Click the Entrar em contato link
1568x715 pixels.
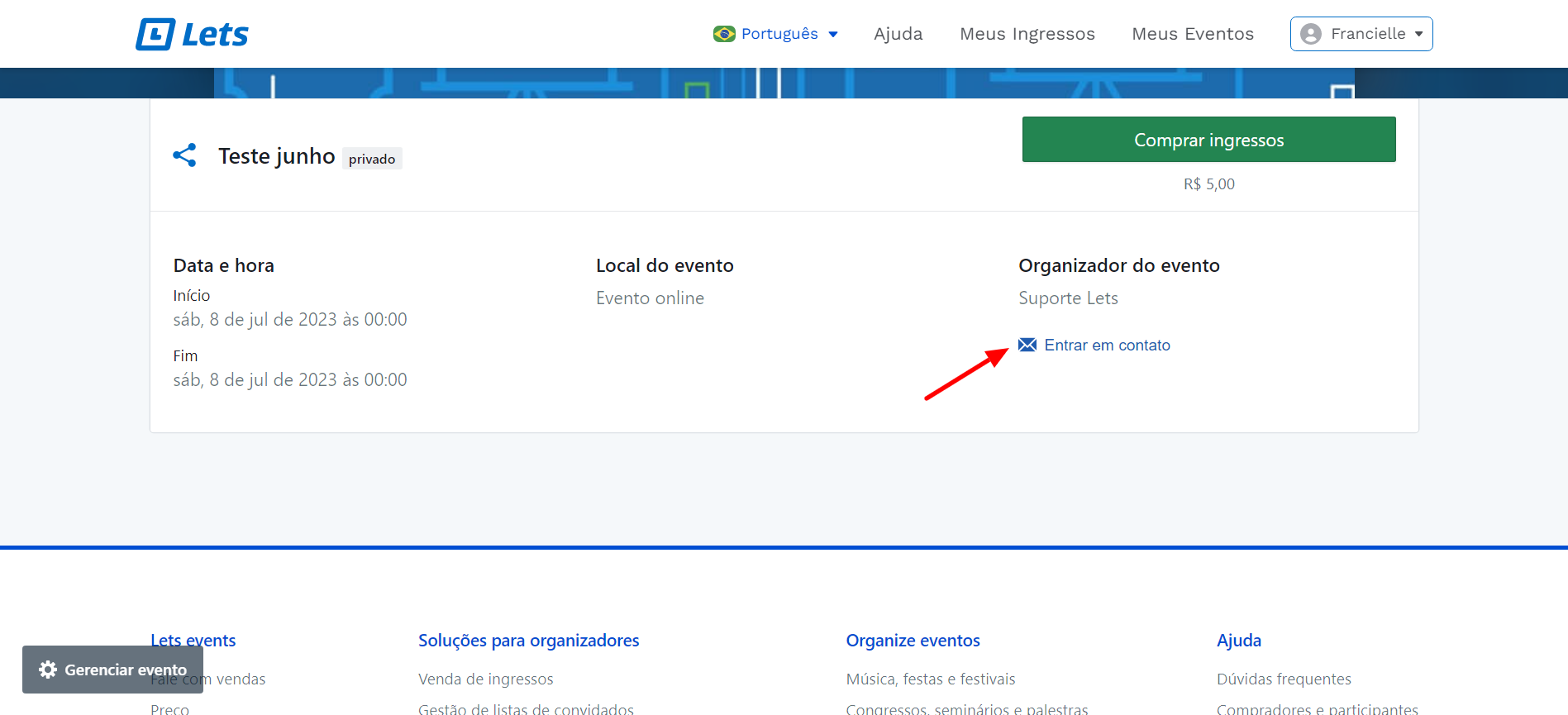[1107, 345]
